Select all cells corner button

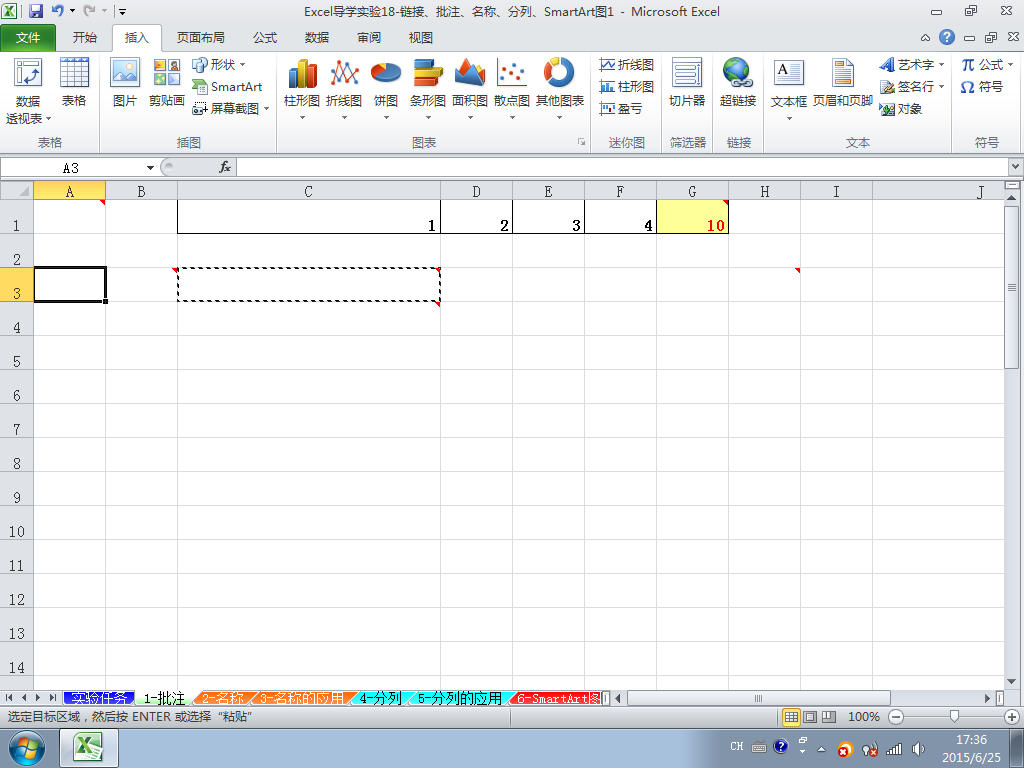click(17, 191)
